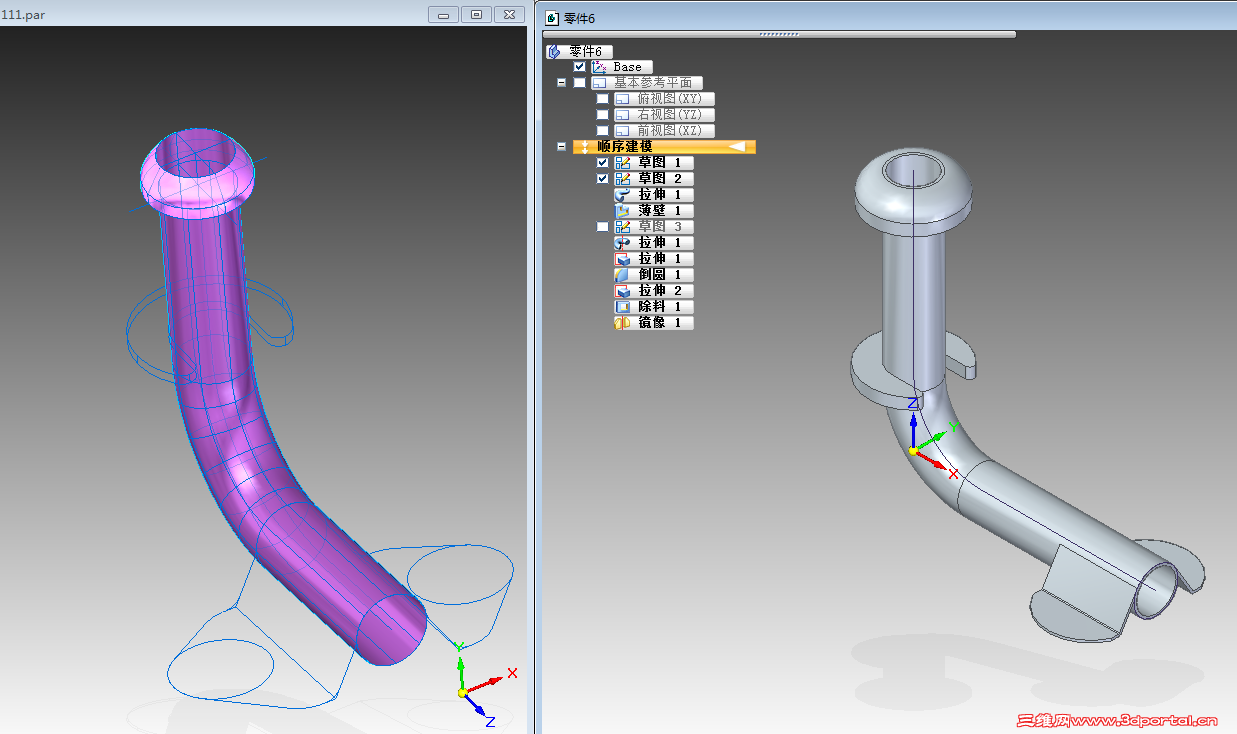Select the 基本参考平面 label in tree

pyautogui.click(x=652, y=83)
